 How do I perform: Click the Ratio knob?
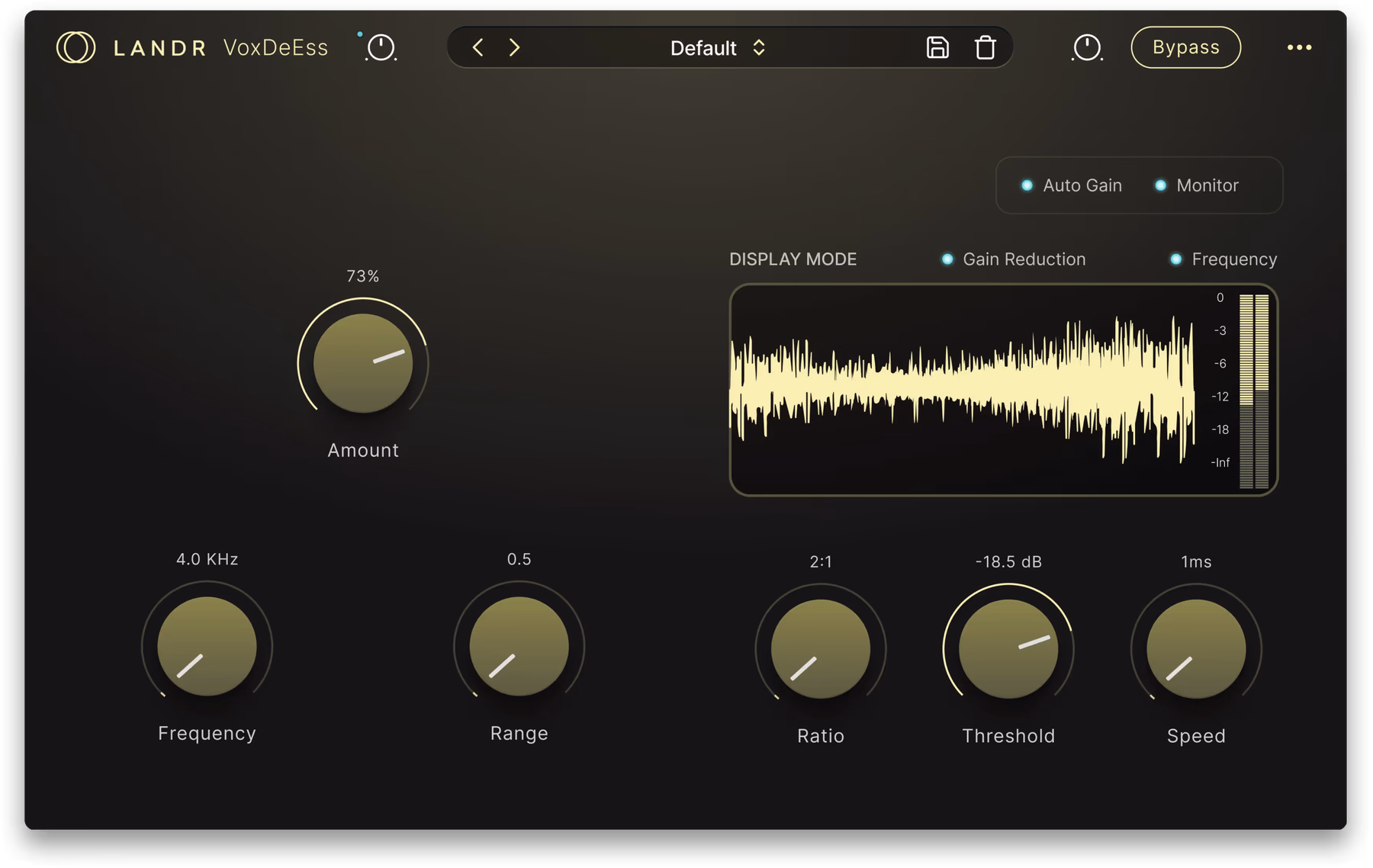(821, 649)
